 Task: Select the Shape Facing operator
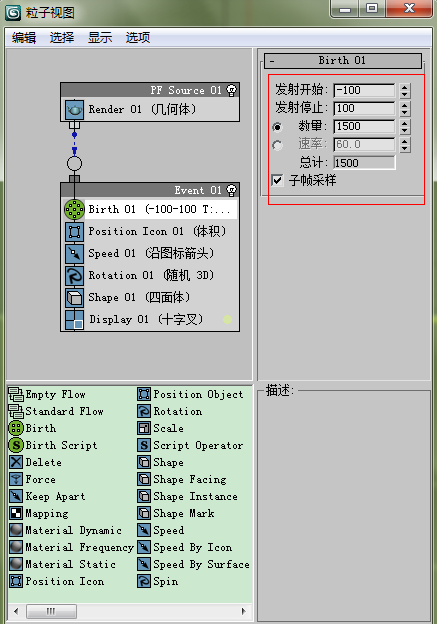(x=182, y=479)
